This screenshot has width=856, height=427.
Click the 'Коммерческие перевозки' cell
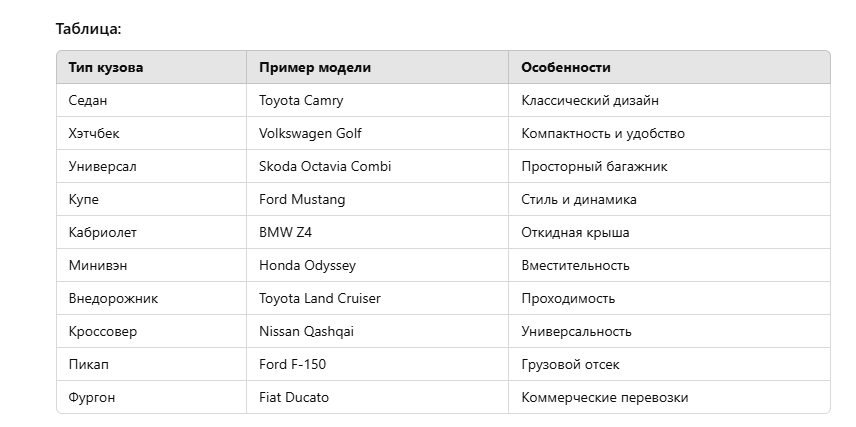pos(669,397)
